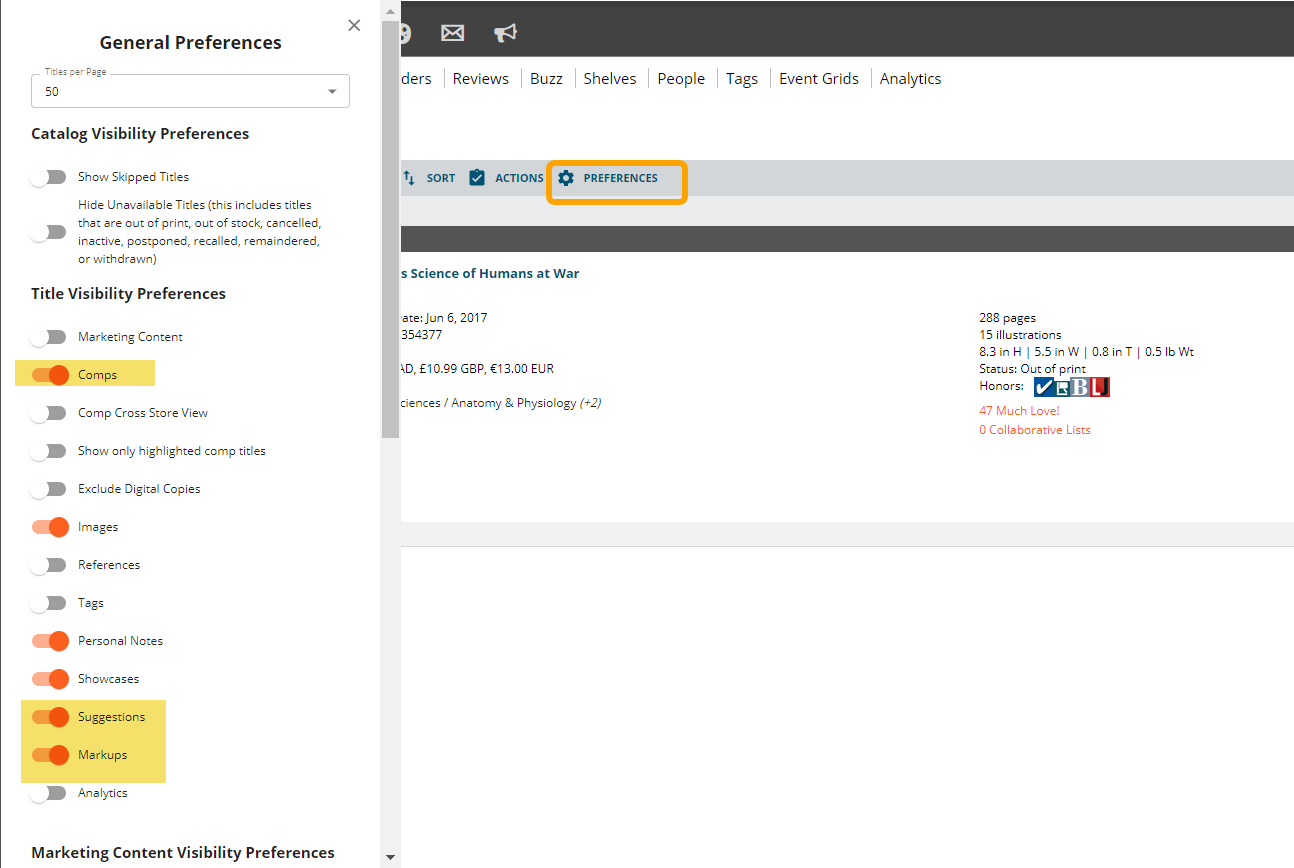Viewport: 1294px width, 868px height.
Task: Switch to the People tab
Action: click(681, 79)
